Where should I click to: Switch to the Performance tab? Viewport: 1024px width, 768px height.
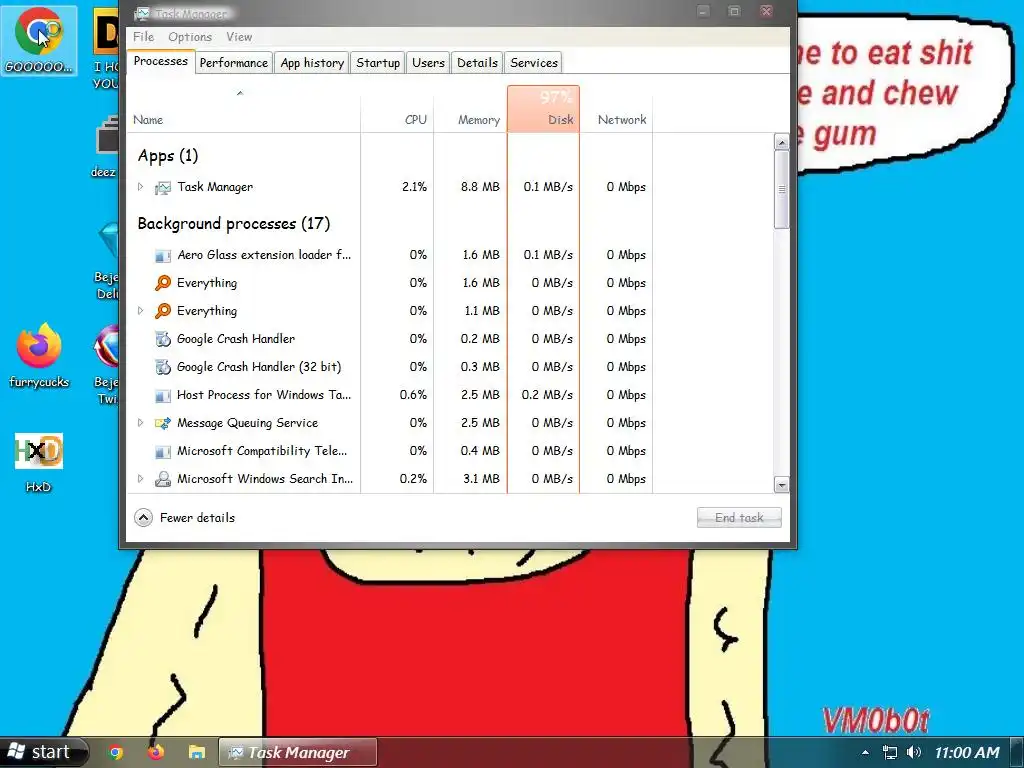(x=234, y=63)
